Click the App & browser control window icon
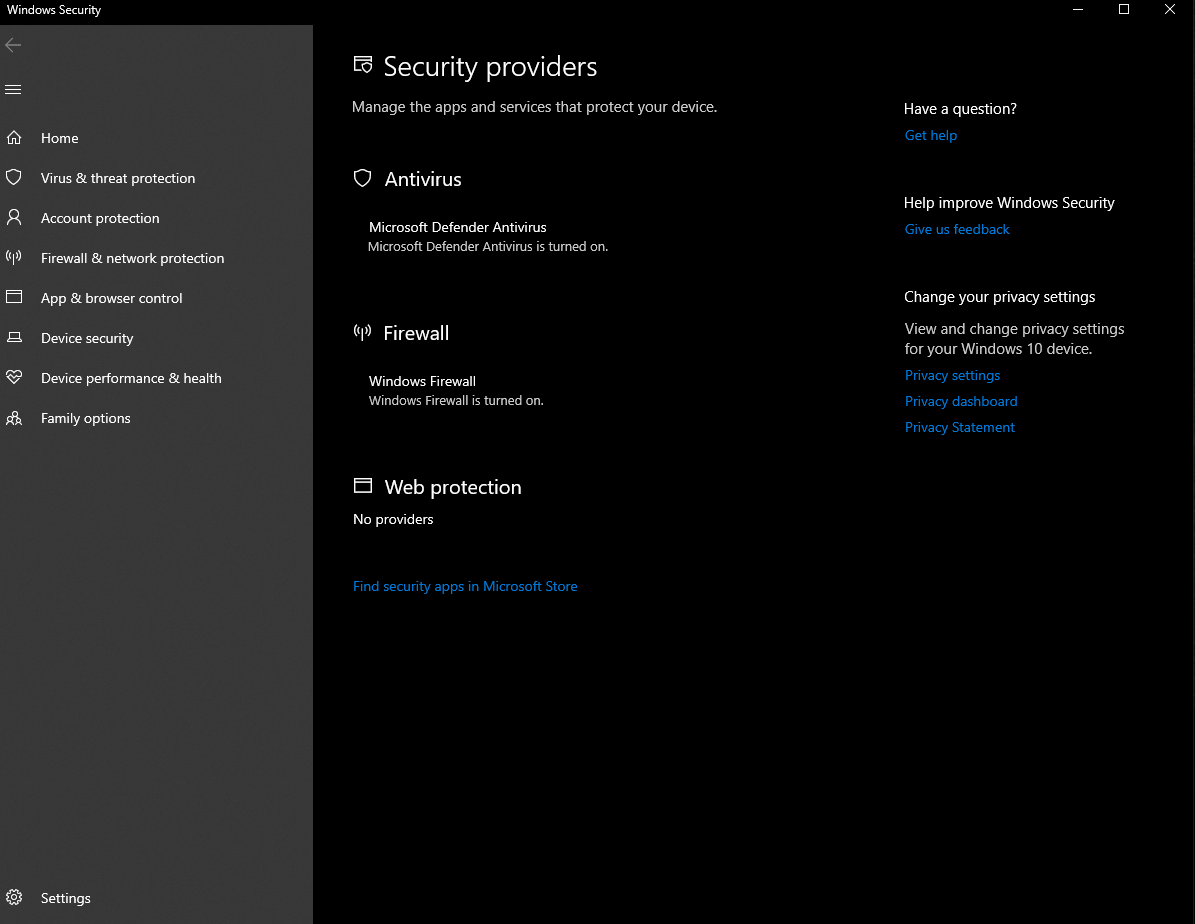 [14, 297]
